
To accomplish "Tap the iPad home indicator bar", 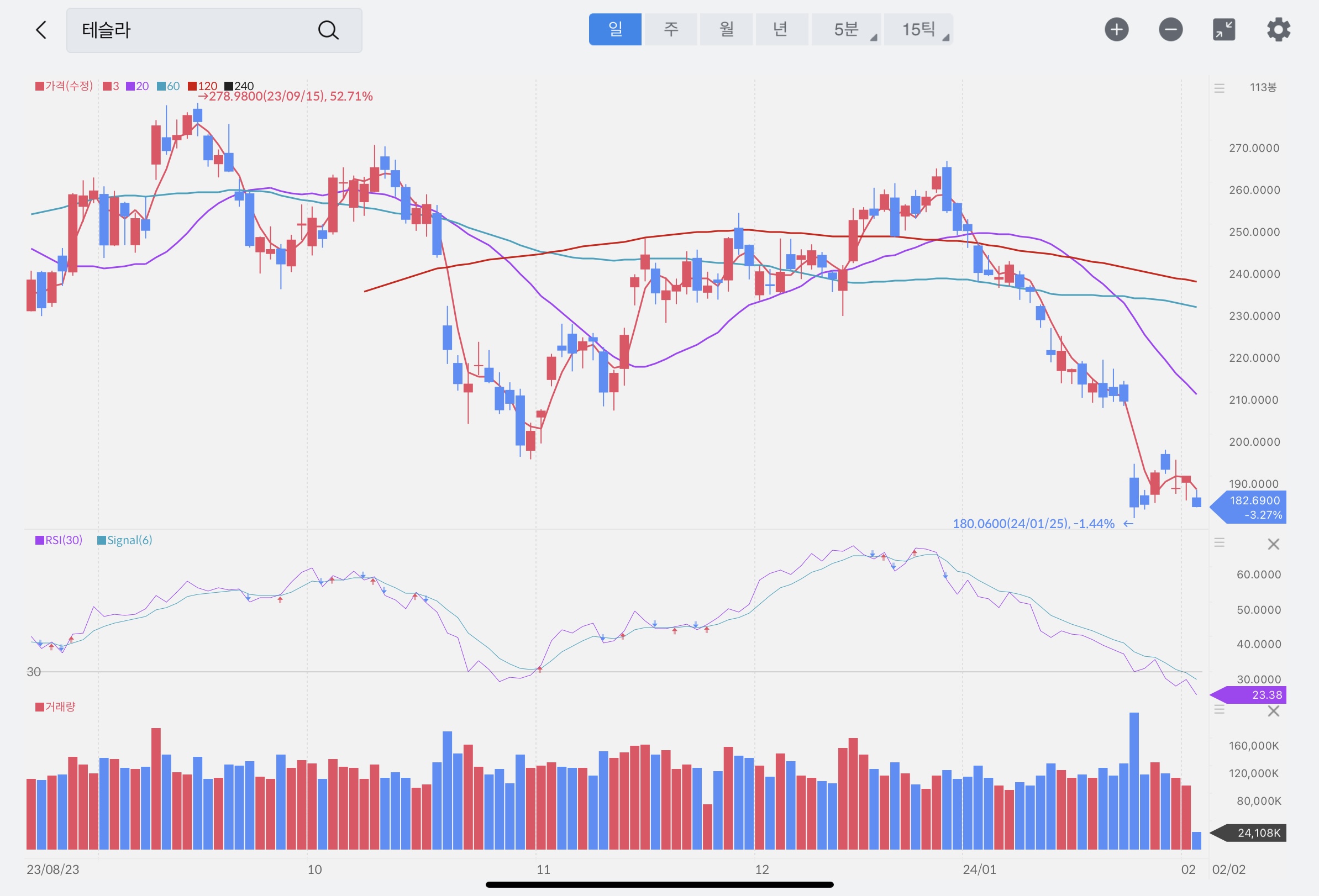I will click(x=660, y=884).
